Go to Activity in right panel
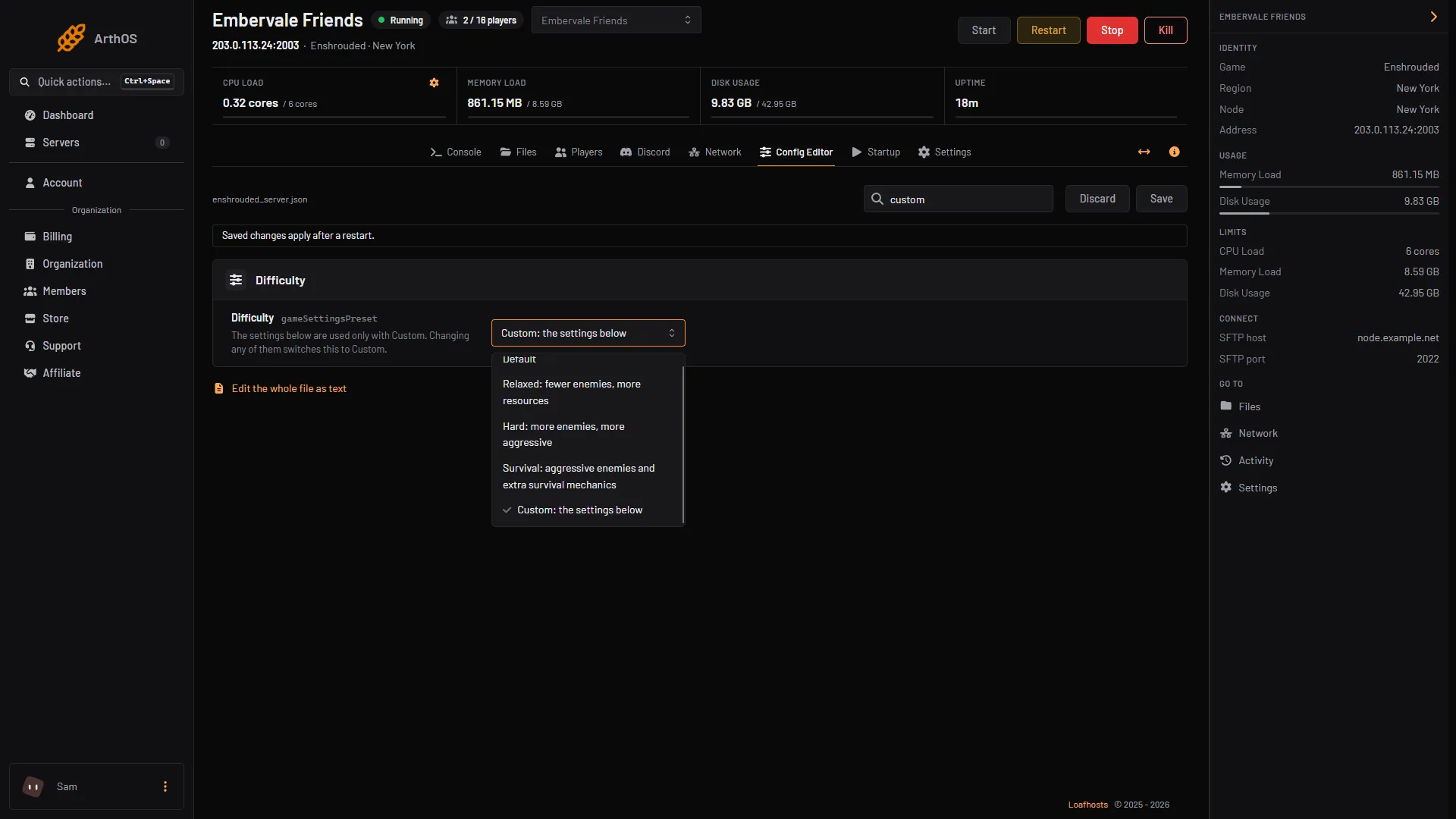1456x819 pixels. click(x=1247, y=460)
